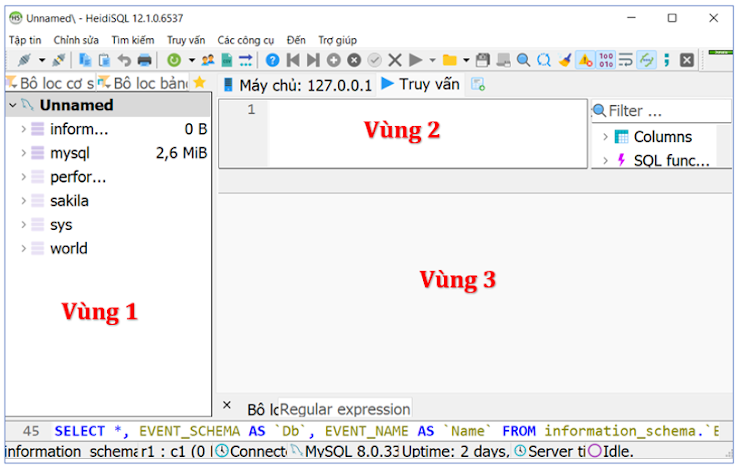Image resolution: width=740 pixels, height=468 pixels.
Task: Open the Đến menu
Action: click(296, 40)
